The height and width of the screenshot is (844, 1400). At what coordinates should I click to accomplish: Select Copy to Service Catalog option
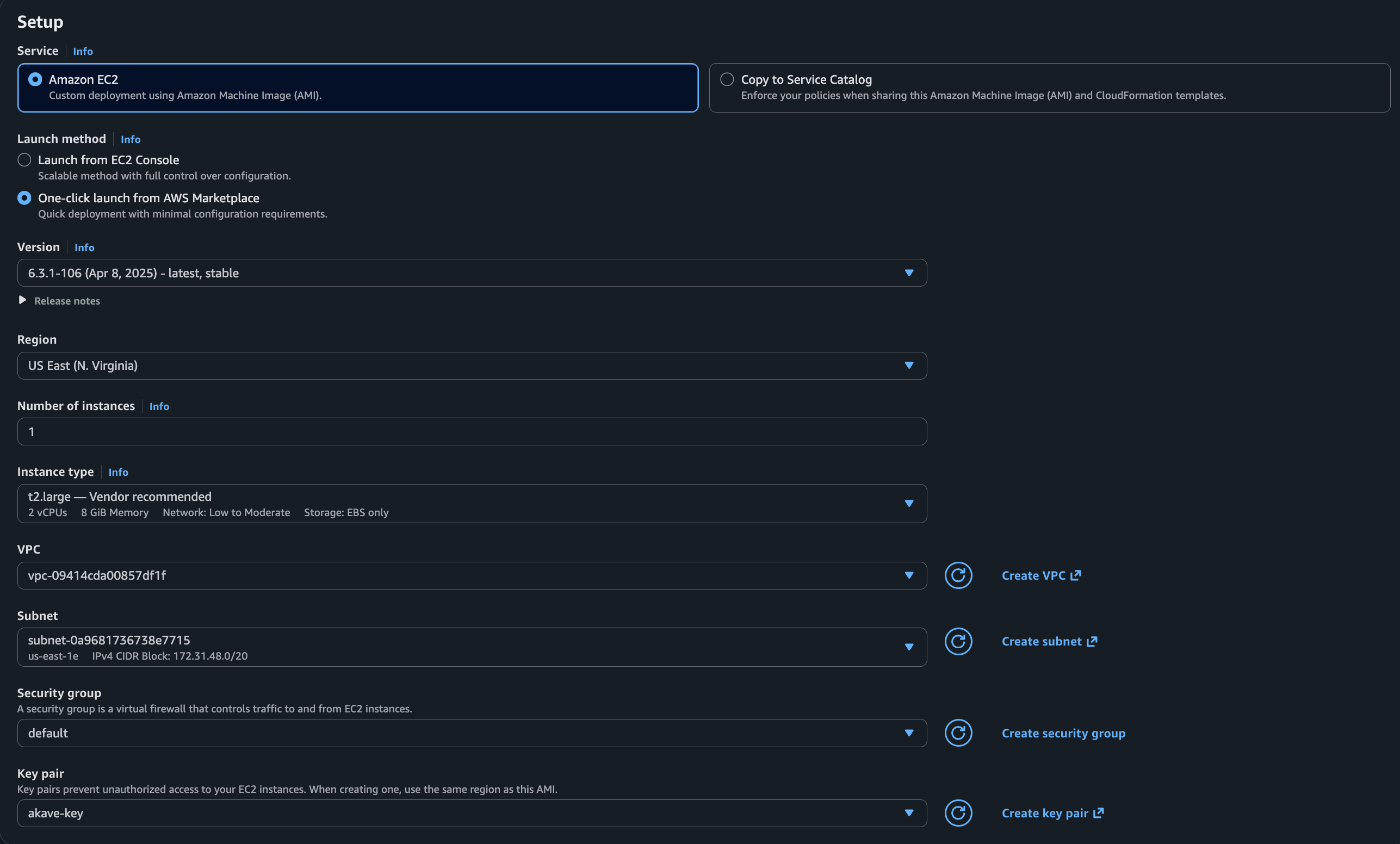click(x=727, y=79)
